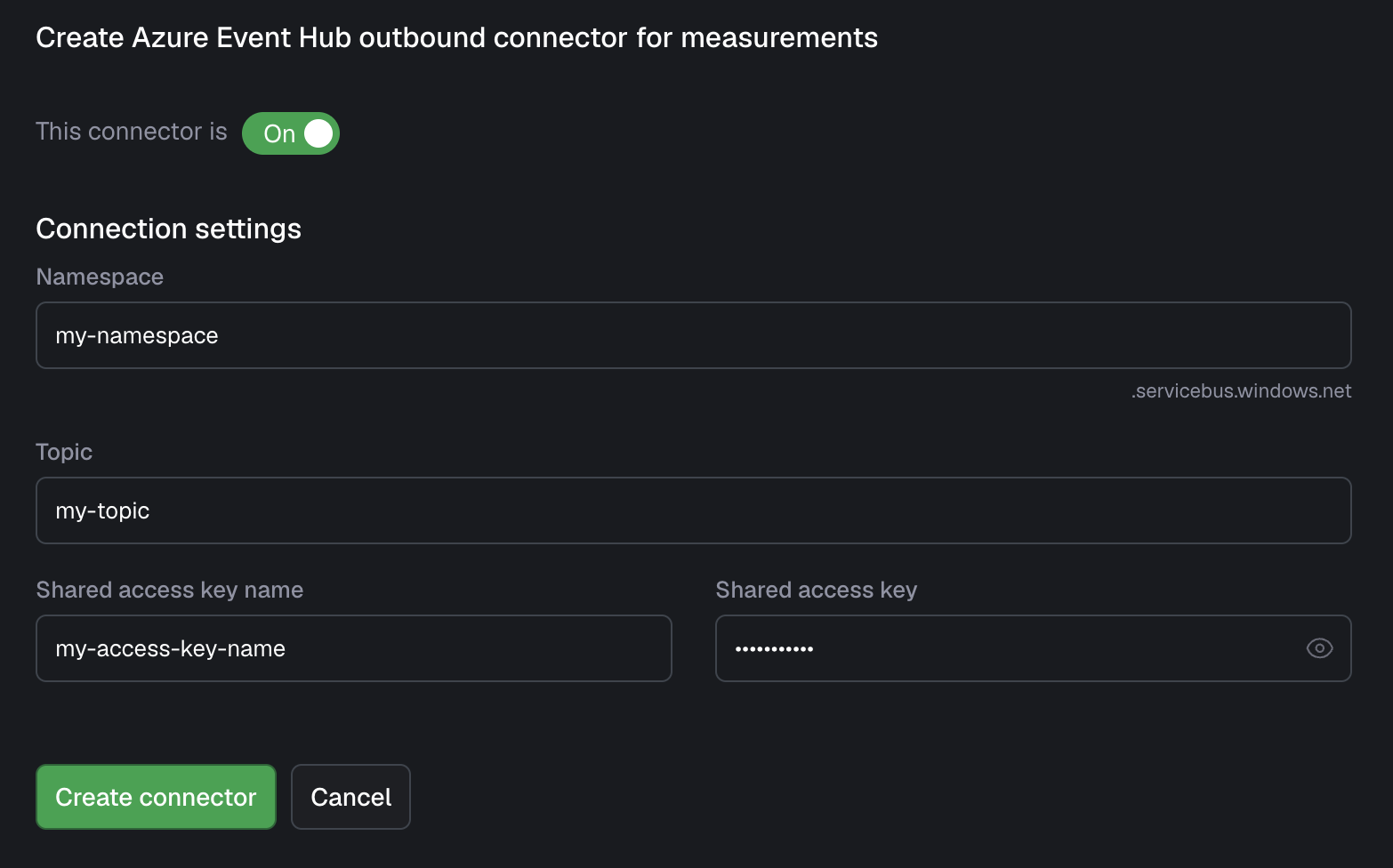Click the dialog title about Azure Event Hub
This screenshot has height=868, width=1393.
456,37
